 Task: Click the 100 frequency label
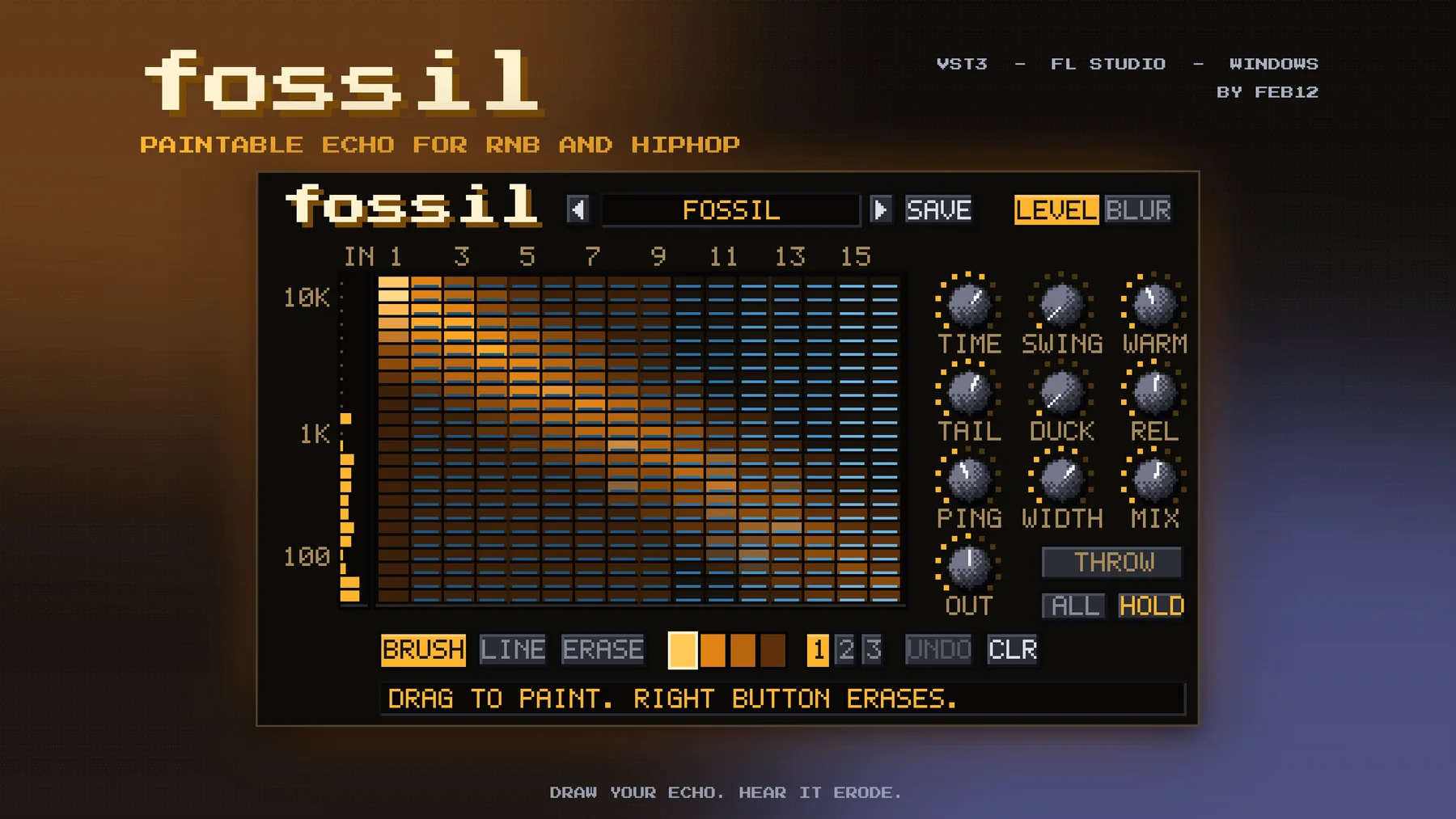point(307,557)
